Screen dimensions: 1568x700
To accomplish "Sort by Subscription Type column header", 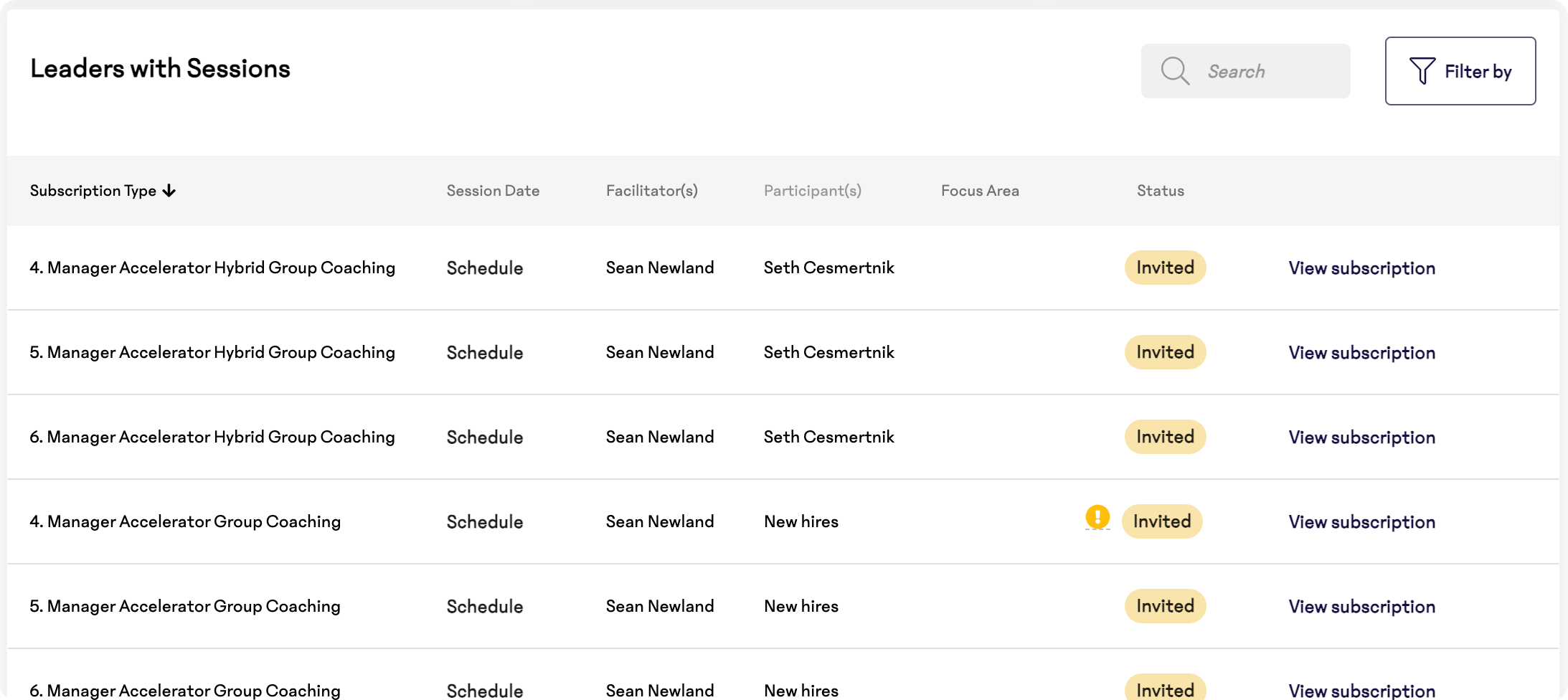I will tap(93, 191).
